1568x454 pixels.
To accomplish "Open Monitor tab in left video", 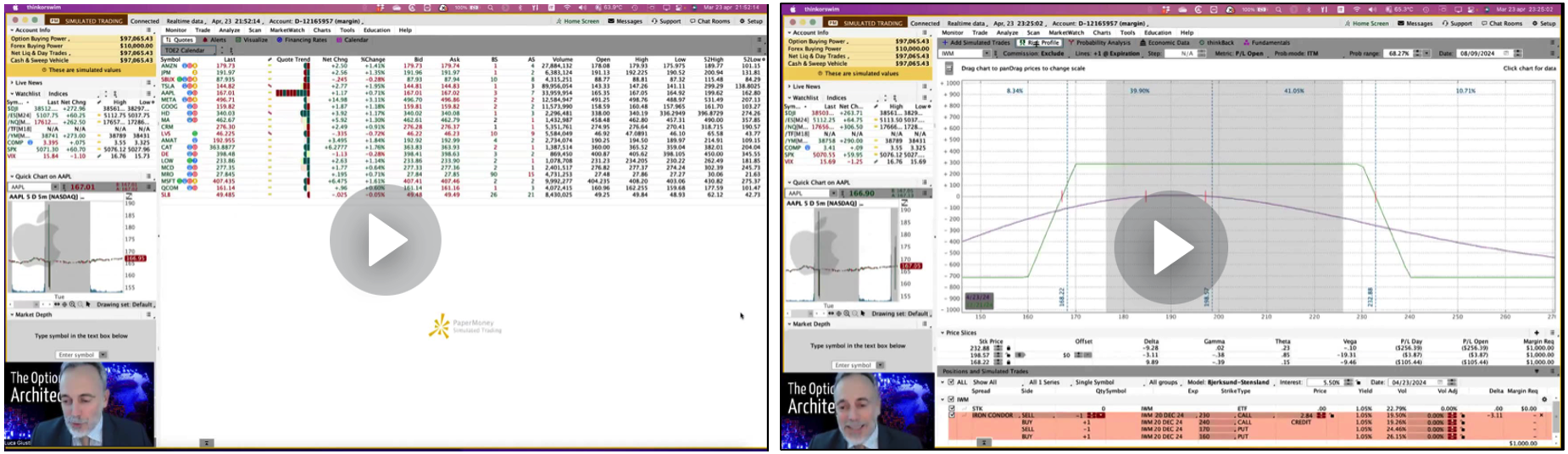I will pyautogui.click(x=175, y=30).
